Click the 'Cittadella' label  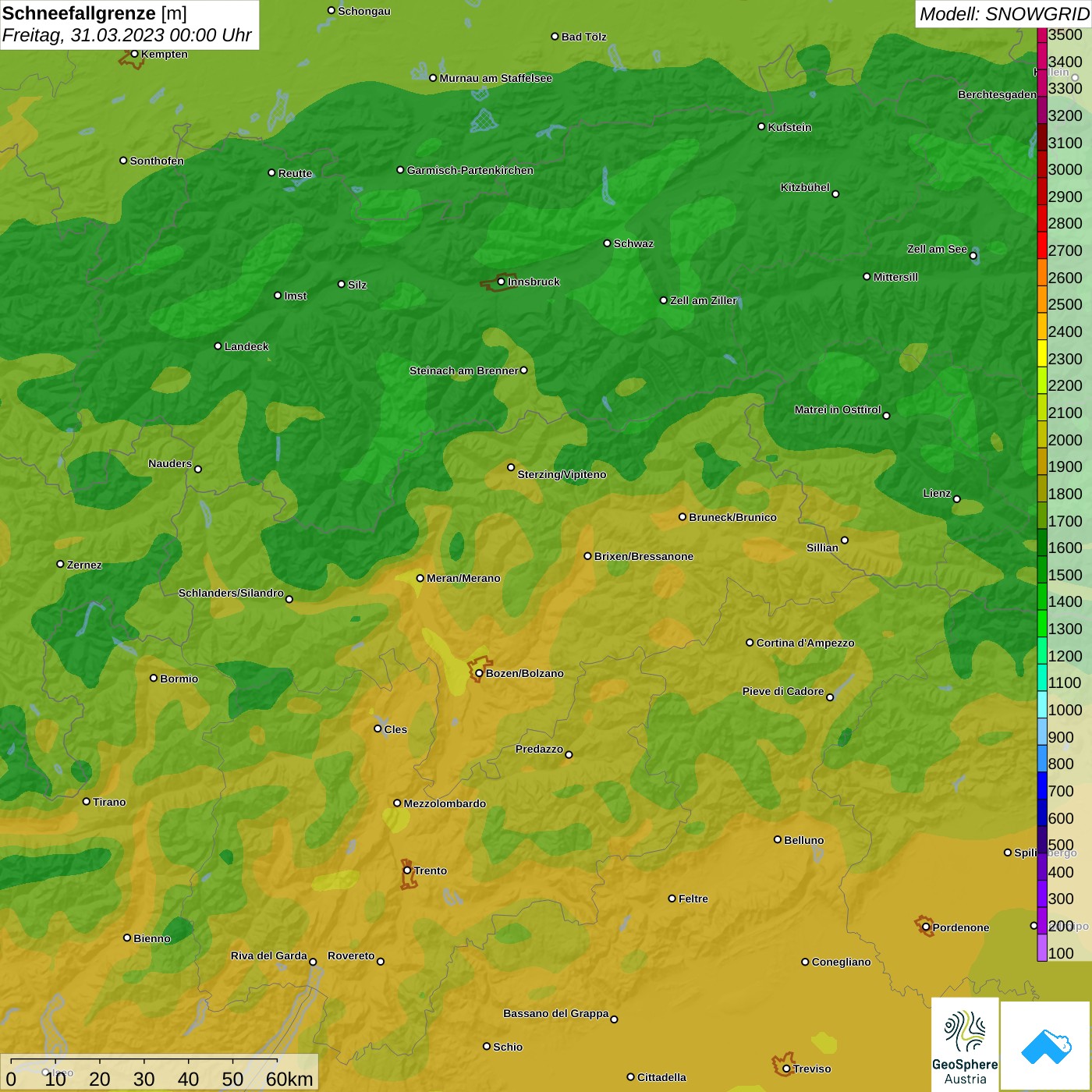coord(661,1077)
